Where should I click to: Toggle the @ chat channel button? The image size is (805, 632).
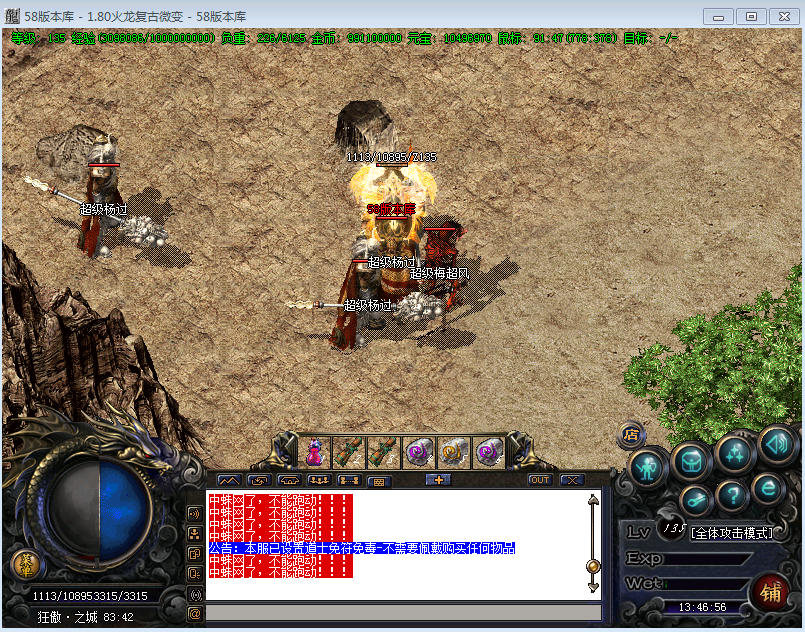[x=195, y=614]
